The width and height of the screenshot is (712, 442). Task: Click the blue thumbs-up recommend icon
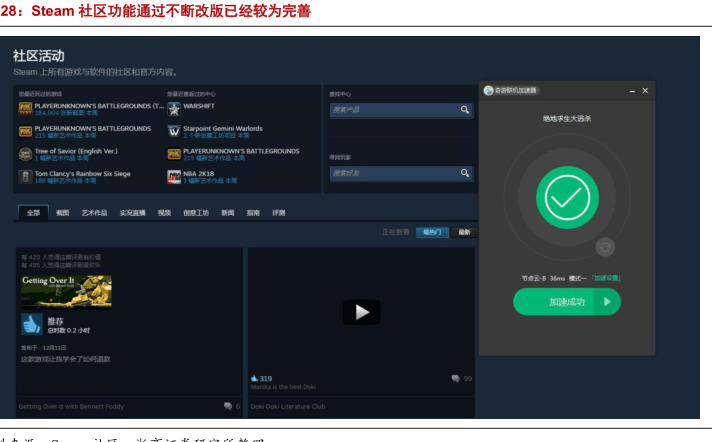32,324
